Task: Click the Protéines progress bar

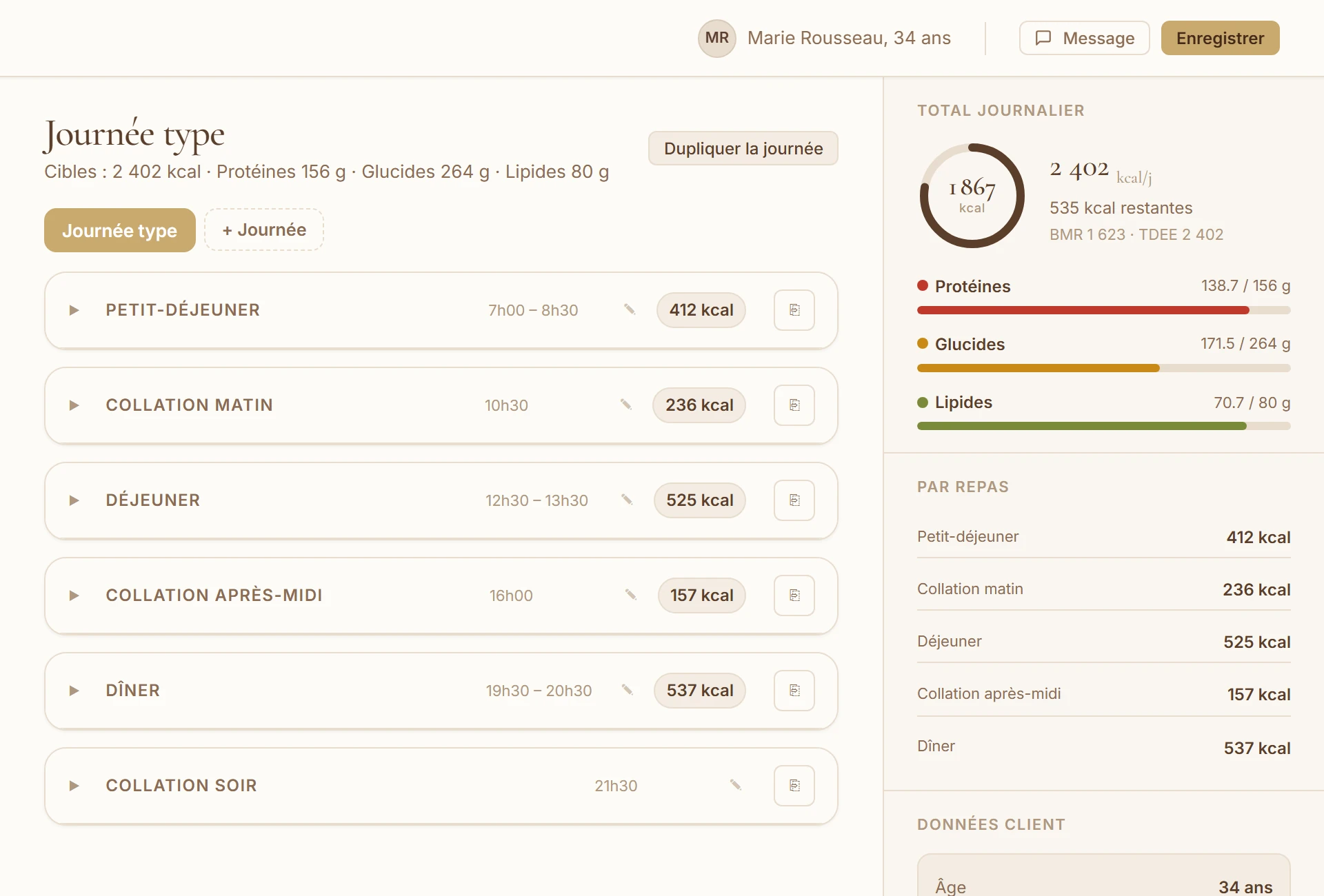Action: tap(1103, 310)
